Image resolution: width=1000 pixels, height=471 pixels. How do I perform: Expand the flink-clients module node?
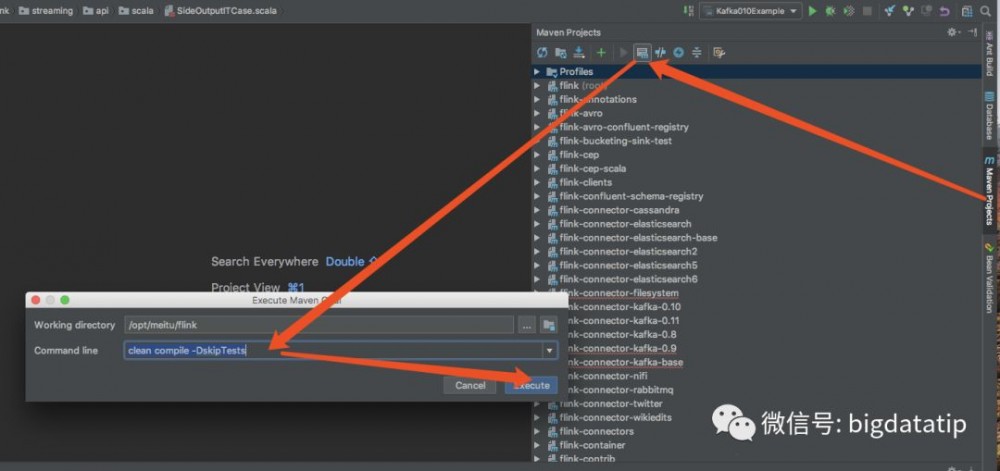coord(537,182)
